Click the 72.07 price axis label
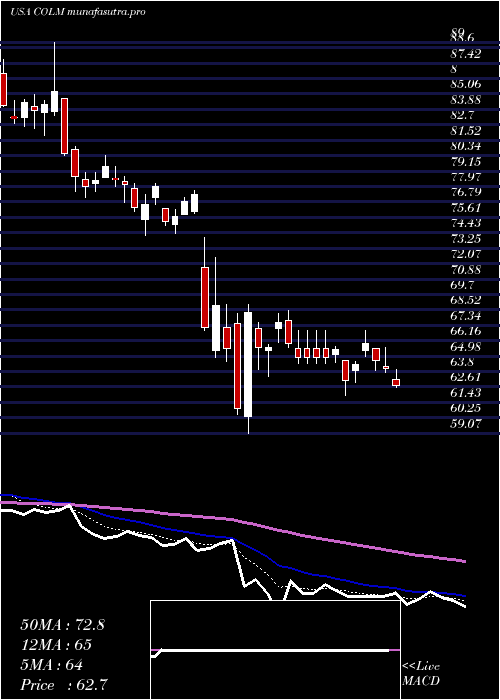Screen dimensions: 500x700 466,254
